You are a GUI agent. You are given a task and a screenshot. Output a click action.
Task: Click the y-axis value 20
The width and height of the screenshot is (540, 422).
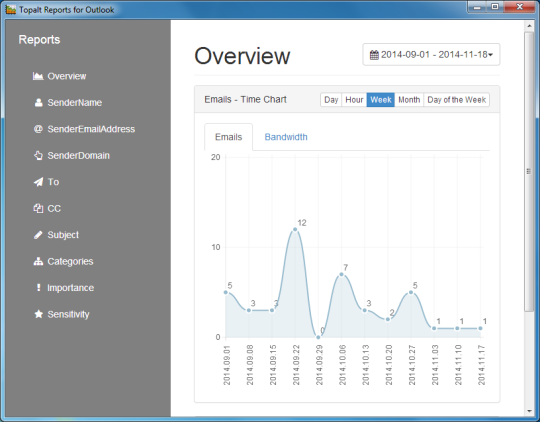216,157
